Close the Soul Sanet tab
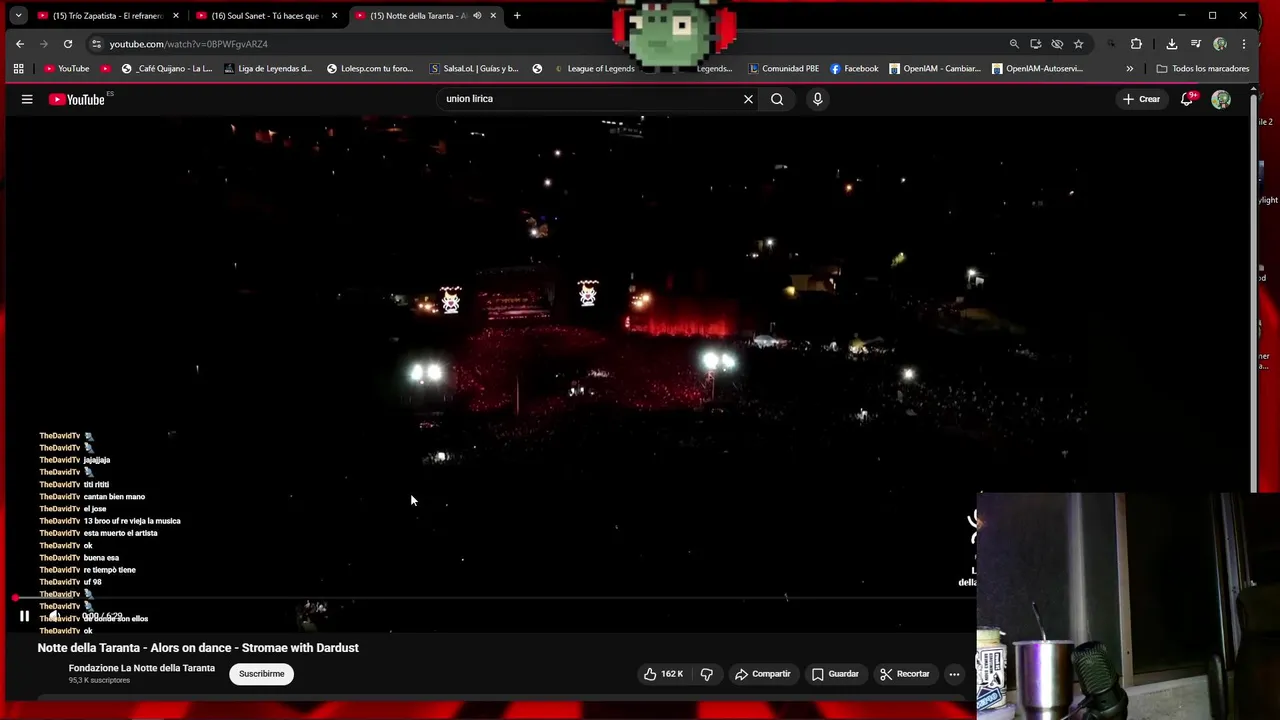The image size is (1280, 720). [334, 16]
